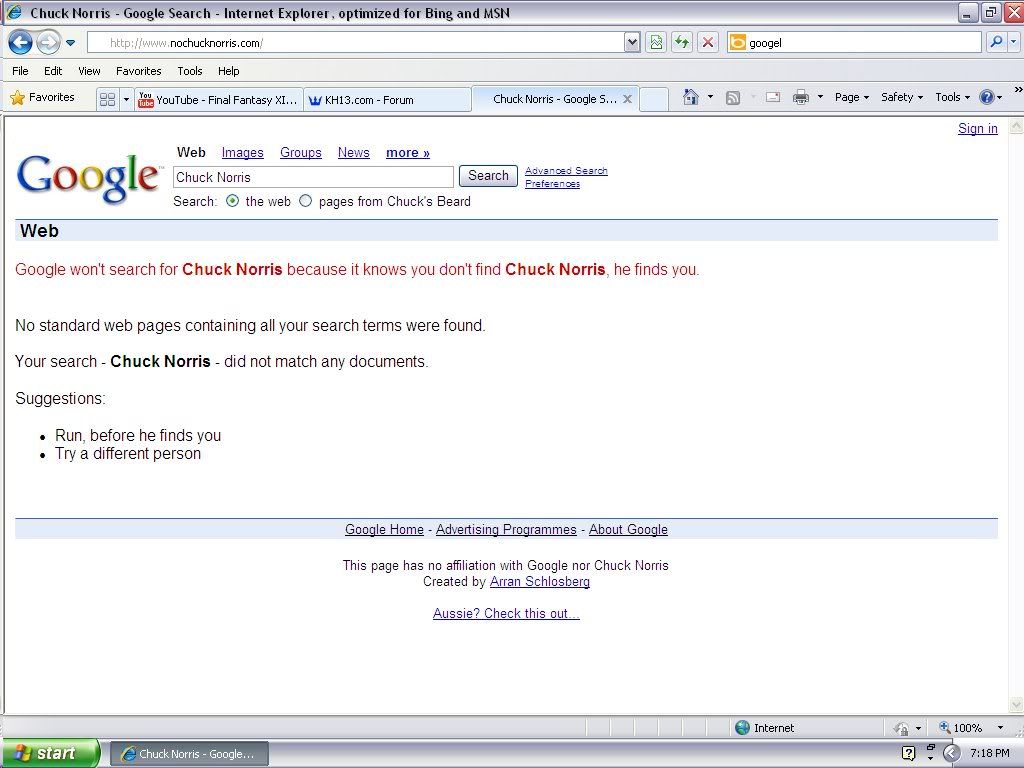Open the Page dropdown menu
The width and height of the screenshot is (1024, 768).
852,97
